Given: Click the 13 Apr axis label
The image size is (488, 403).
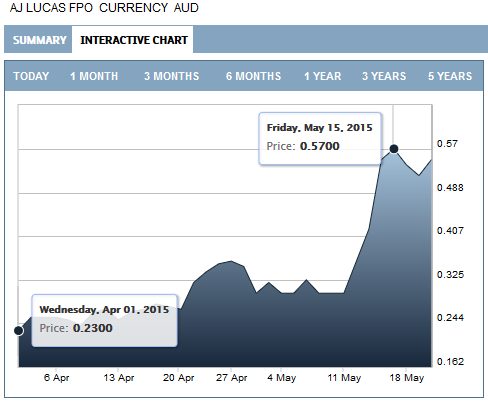Looking at the screenshot, I should [x=119, y=378].
